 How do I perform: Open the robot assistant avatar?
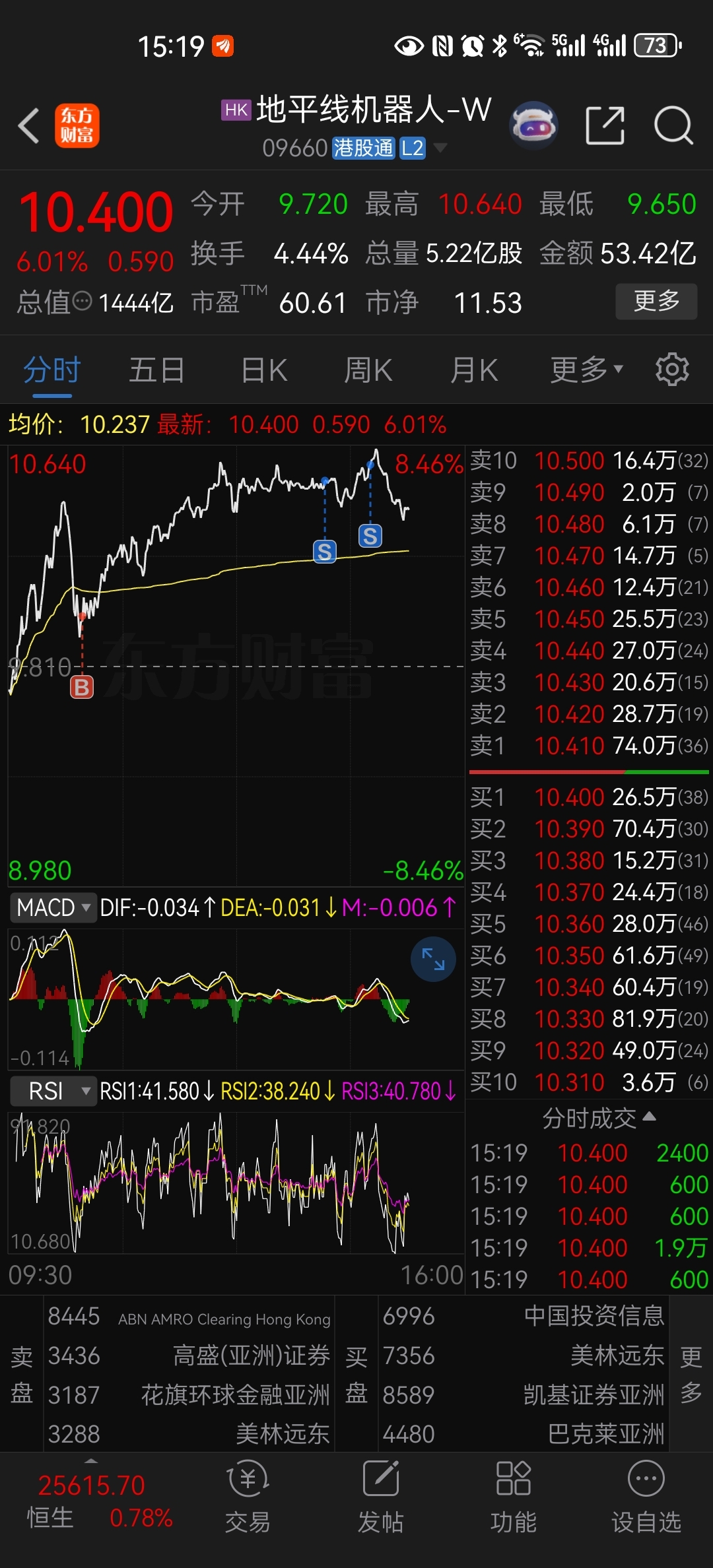(x=533, y=125)
